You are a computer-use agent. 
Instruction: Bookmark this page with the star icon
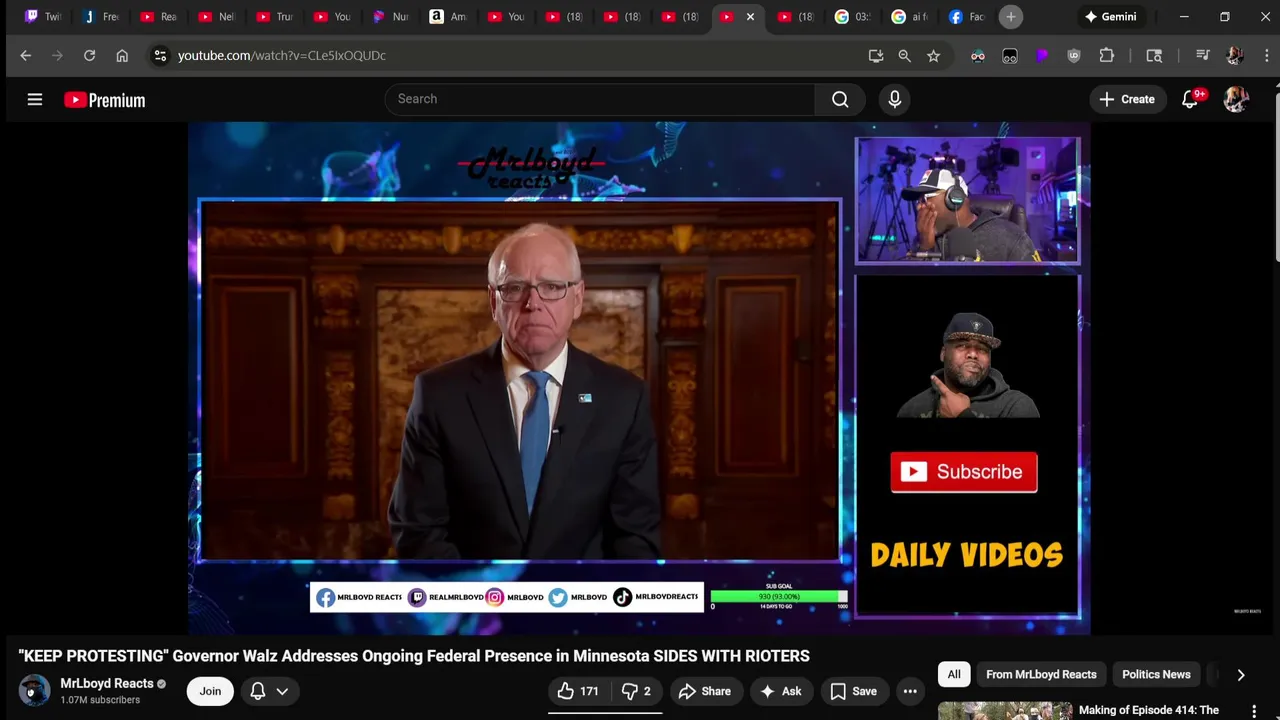click(x=933, y=56)
